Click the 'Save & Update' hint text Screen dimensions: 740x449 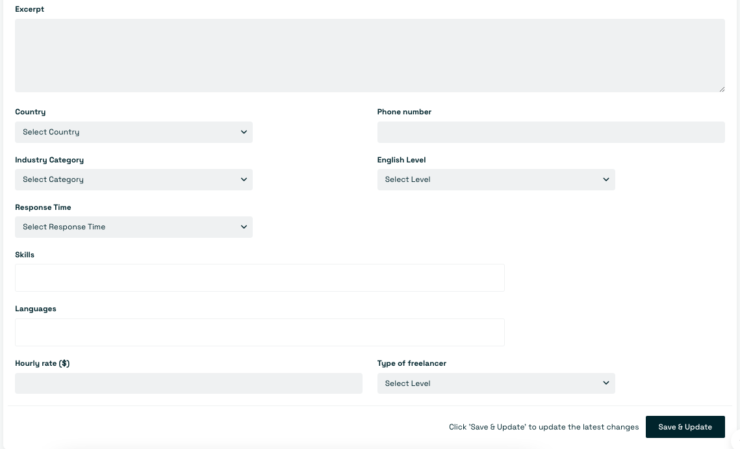click(544, 427)
